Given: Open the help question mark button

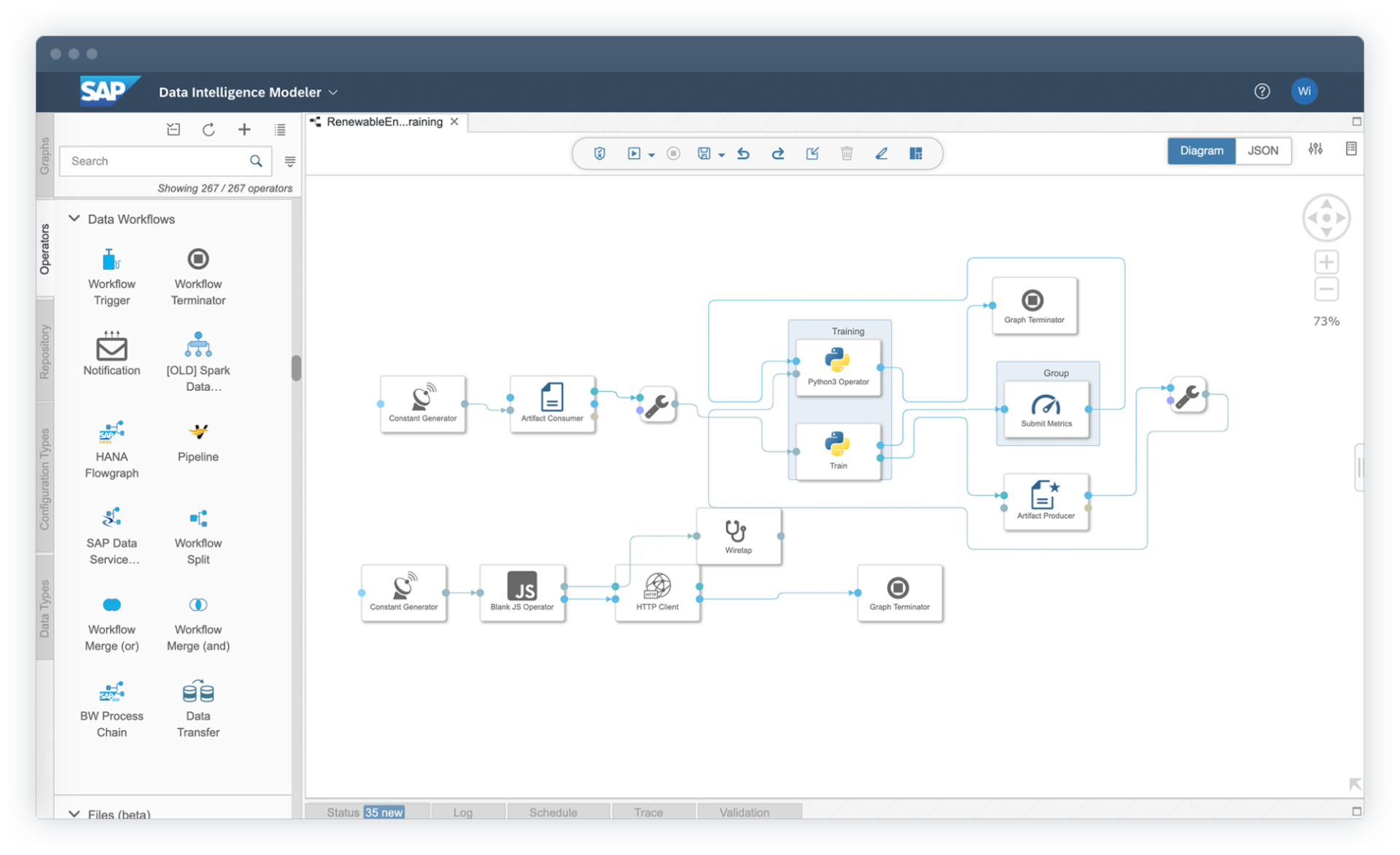Looking at the screenshot, I should [x=1261, y=91].
